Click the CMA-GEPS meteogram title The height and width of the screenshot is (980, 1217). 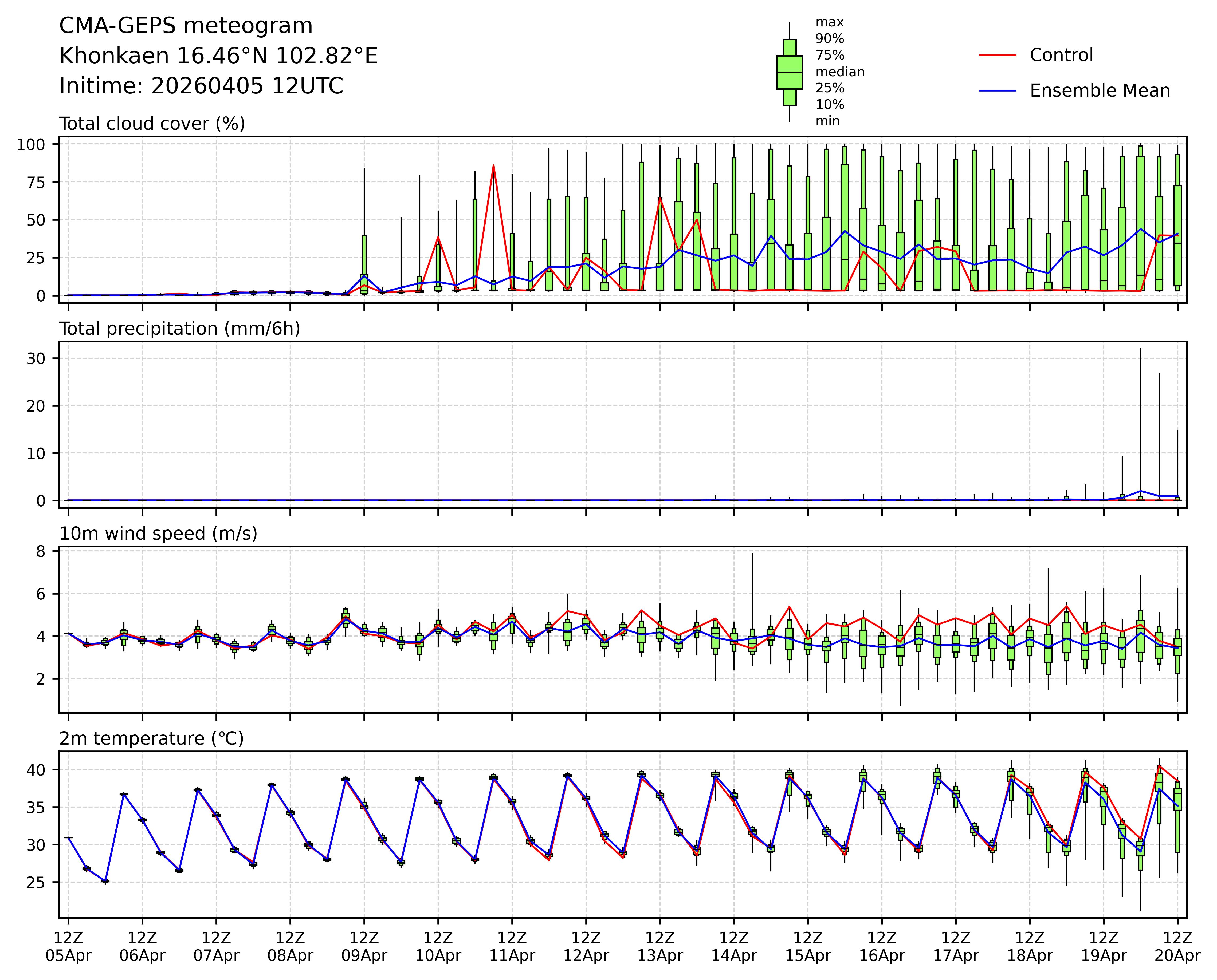click(186, 26)
